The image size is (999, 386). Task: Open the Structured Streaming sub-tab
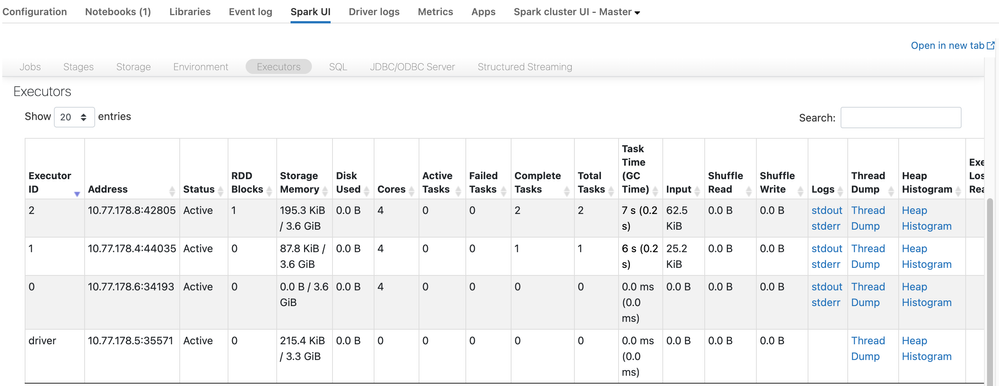tap(525, 67)
